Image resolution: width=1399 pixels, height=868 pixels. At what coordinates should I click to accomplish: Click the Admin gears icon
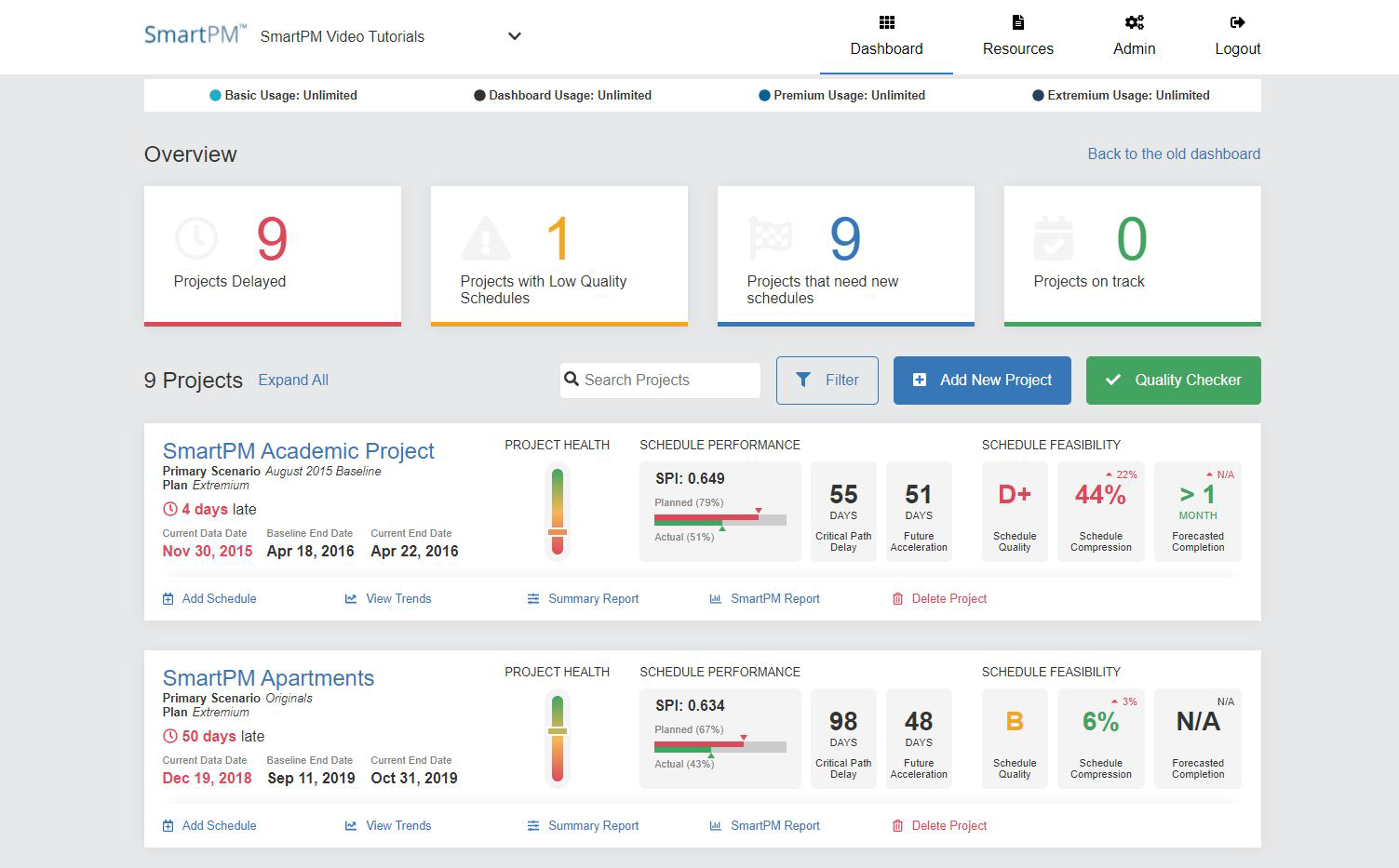tap(1134, 21)
